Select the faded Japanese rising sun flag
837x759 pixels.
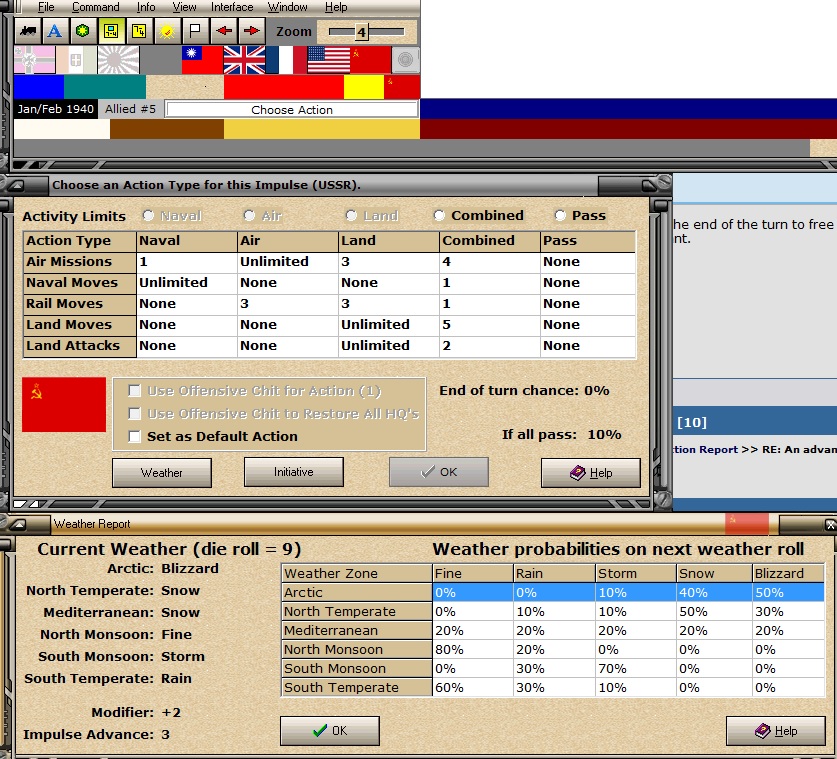click(x=119, y=60)
